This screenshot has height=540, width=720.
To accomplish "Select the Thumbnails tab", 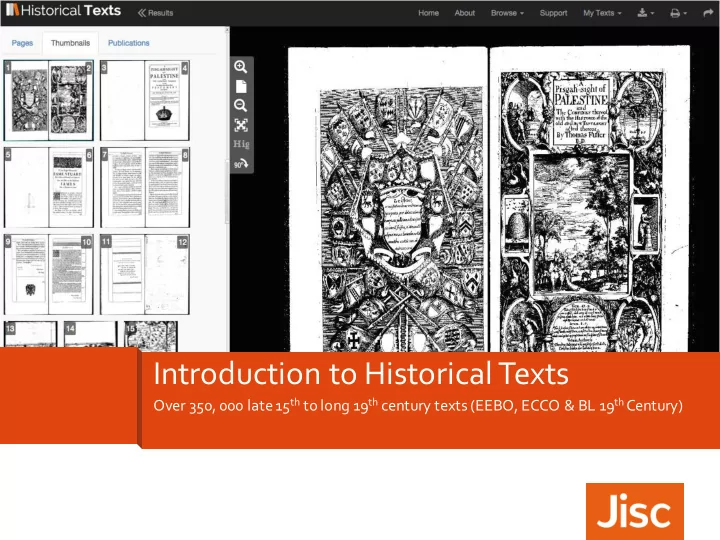I will tap(70, 43).
